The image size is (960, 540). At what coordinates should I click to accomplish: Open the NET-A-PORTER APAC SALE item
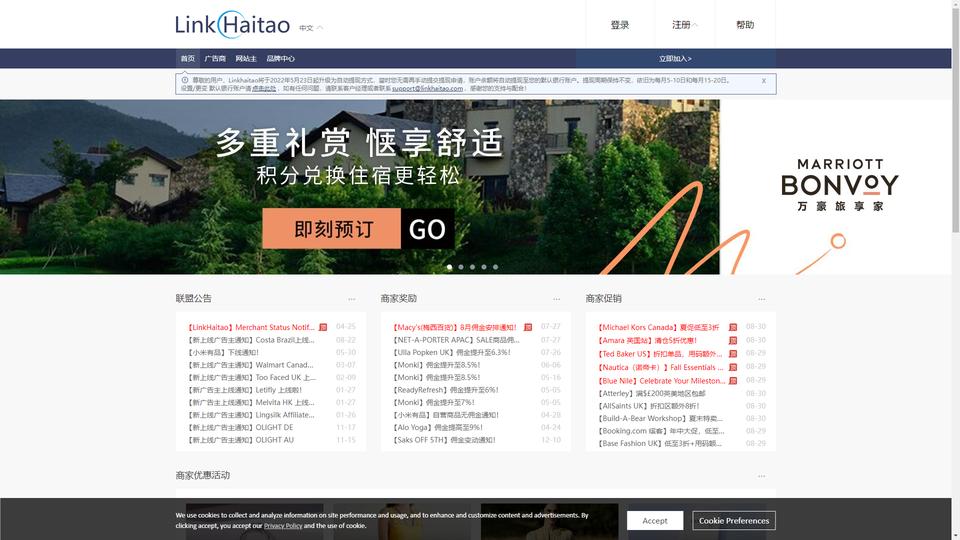point(456,340)
